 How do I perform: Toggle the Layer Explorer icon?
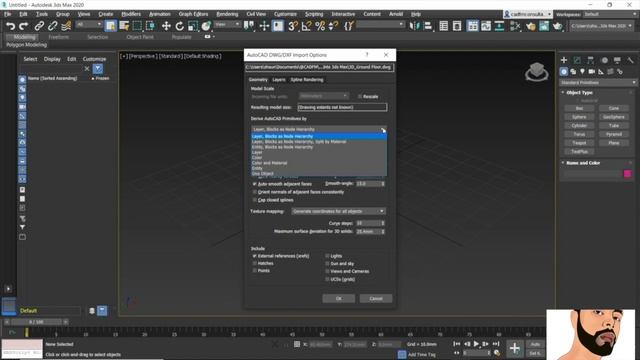tap(457, 26)
